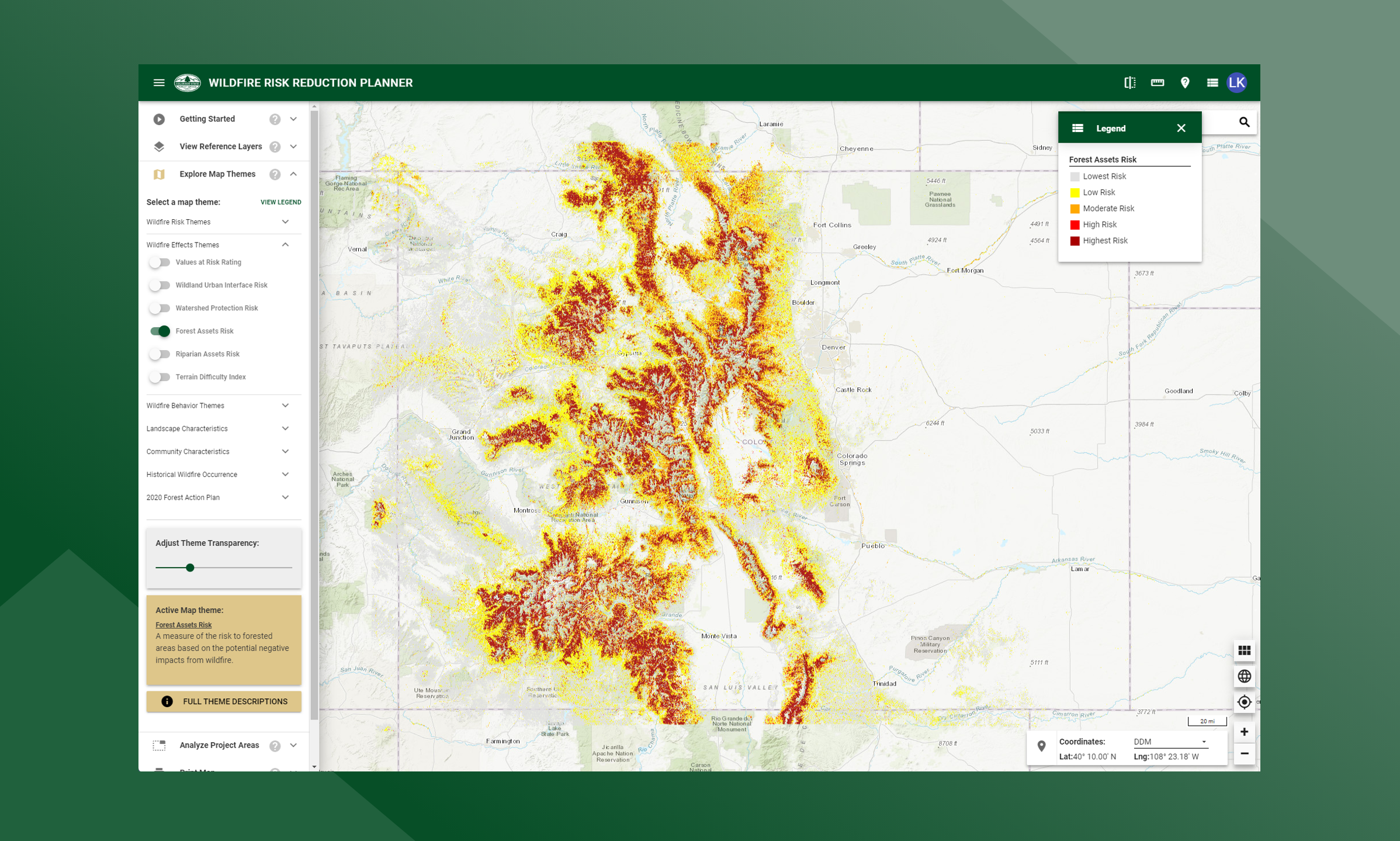1400x841 pixels.
Task: Click the Legend panel list icon
Action: click(x=1077, y=128)
